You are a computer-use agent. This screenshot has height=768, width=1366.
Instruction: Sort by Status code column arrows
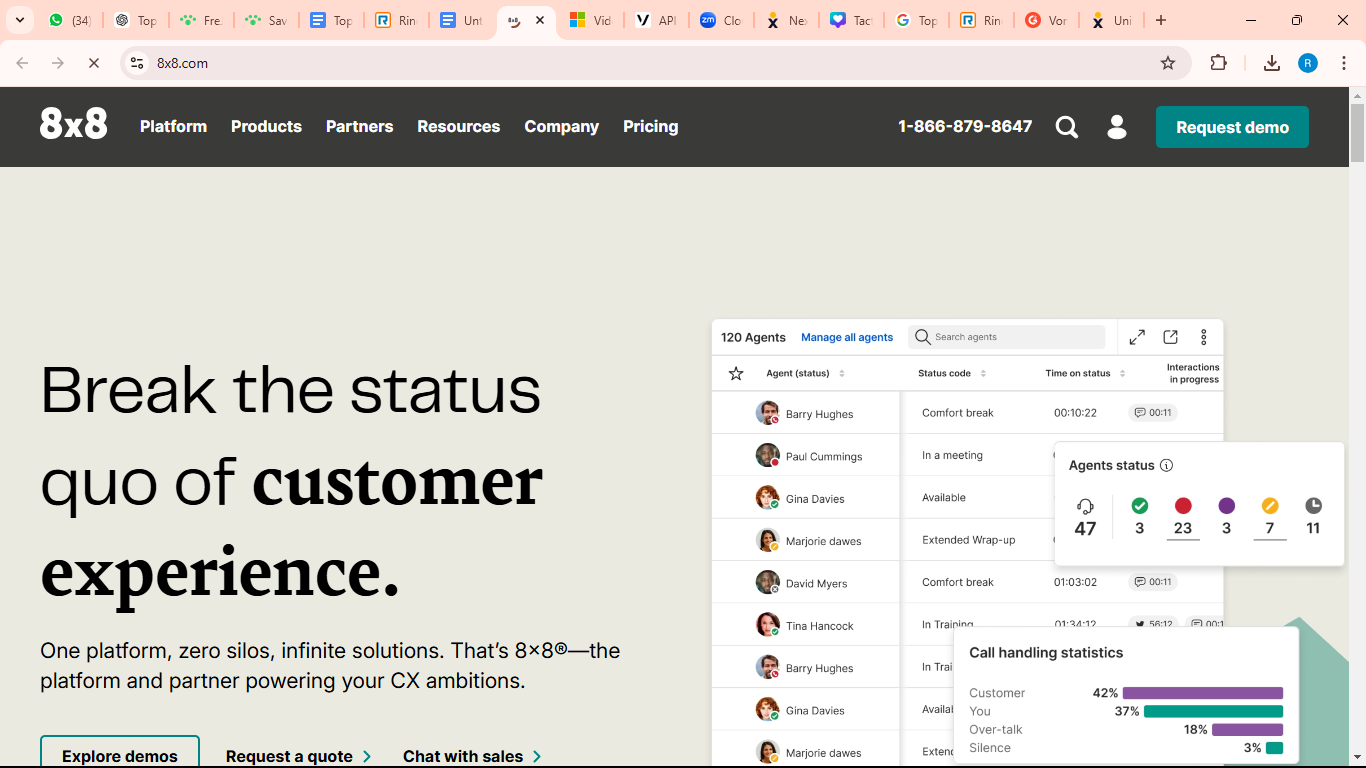[x=983, y=373]
